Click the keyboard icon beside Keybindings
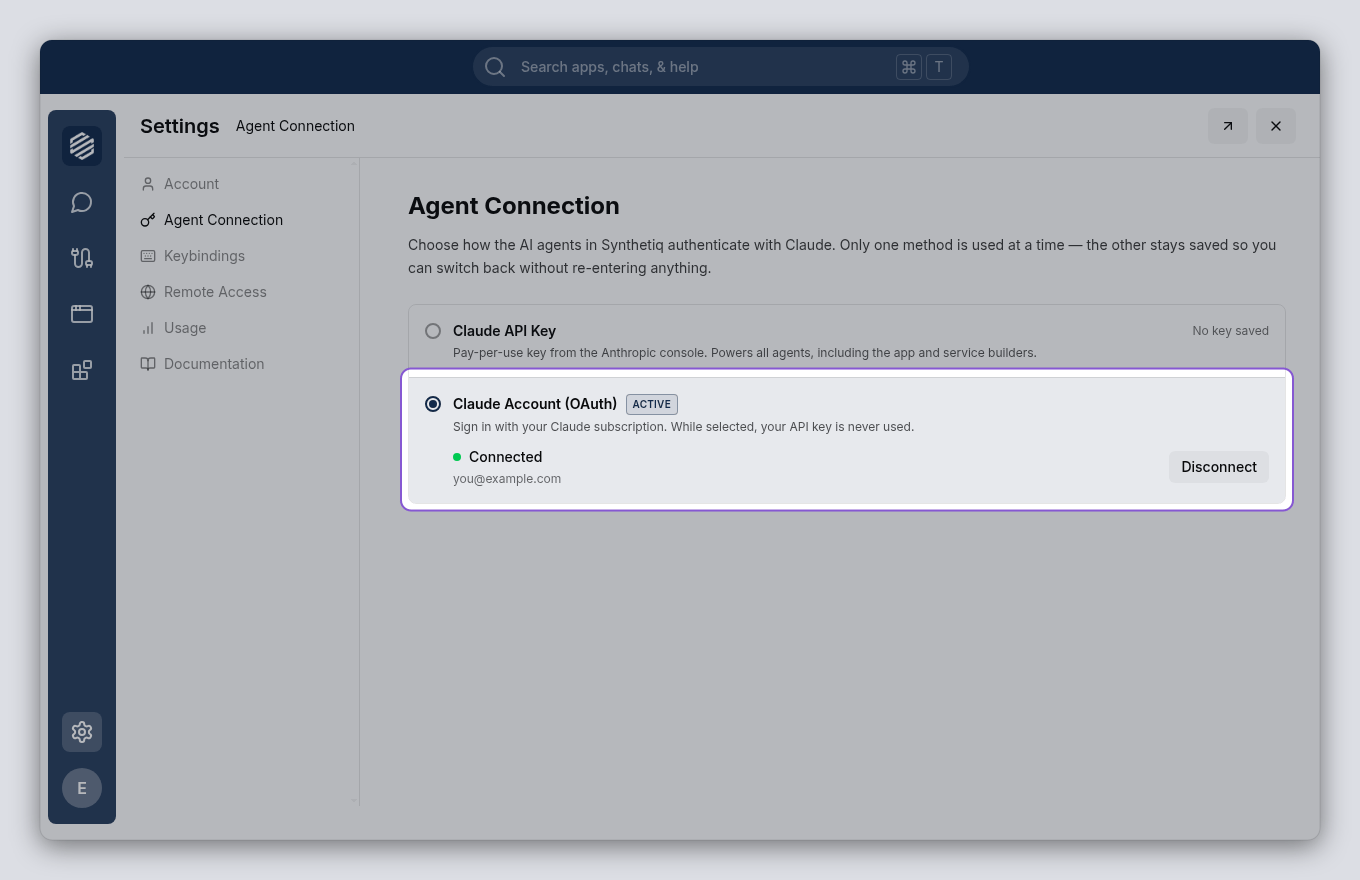 [148, 256]
